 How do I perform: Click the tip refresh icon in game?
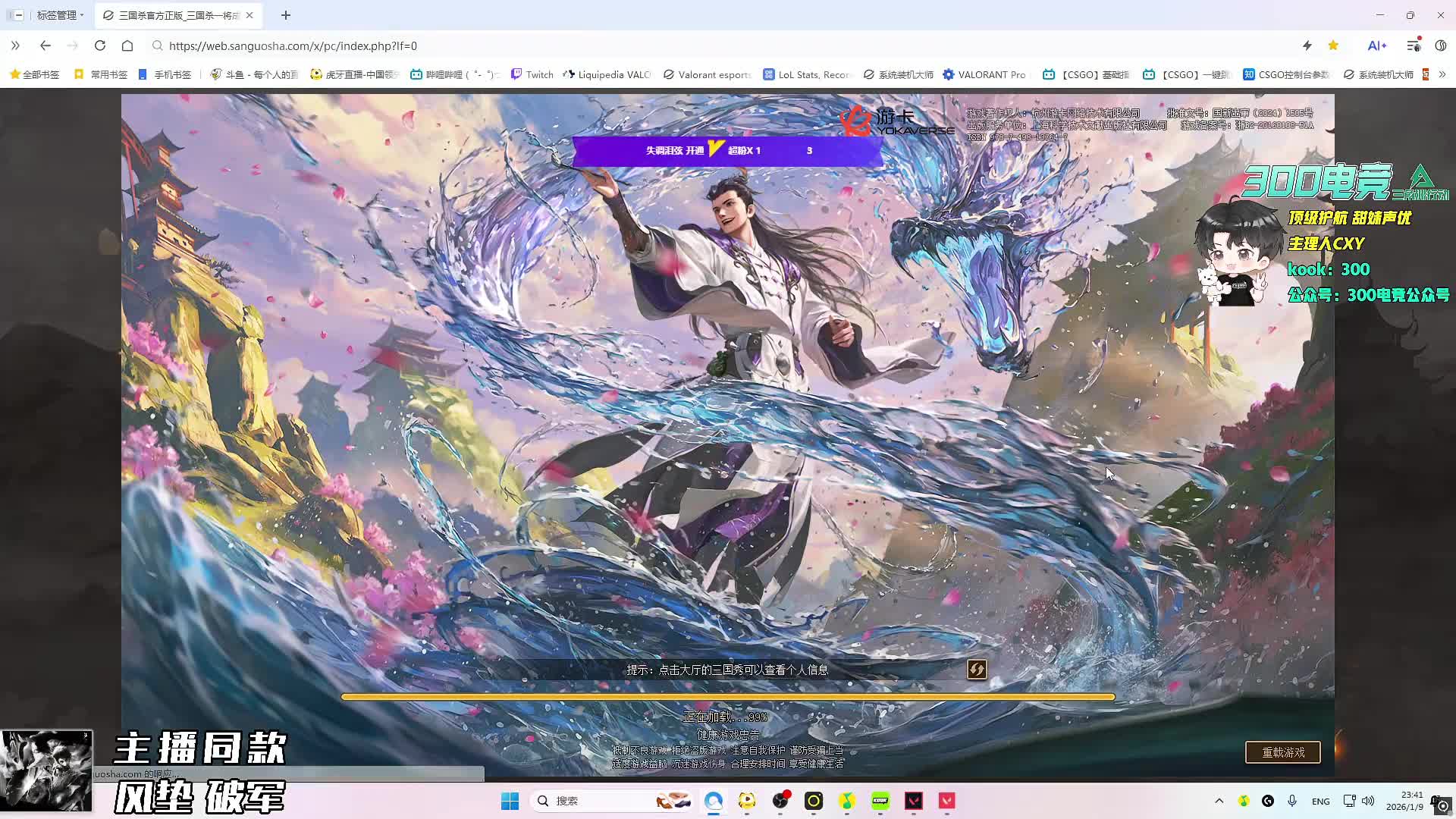pyautogui.click(x=977, y=669)
